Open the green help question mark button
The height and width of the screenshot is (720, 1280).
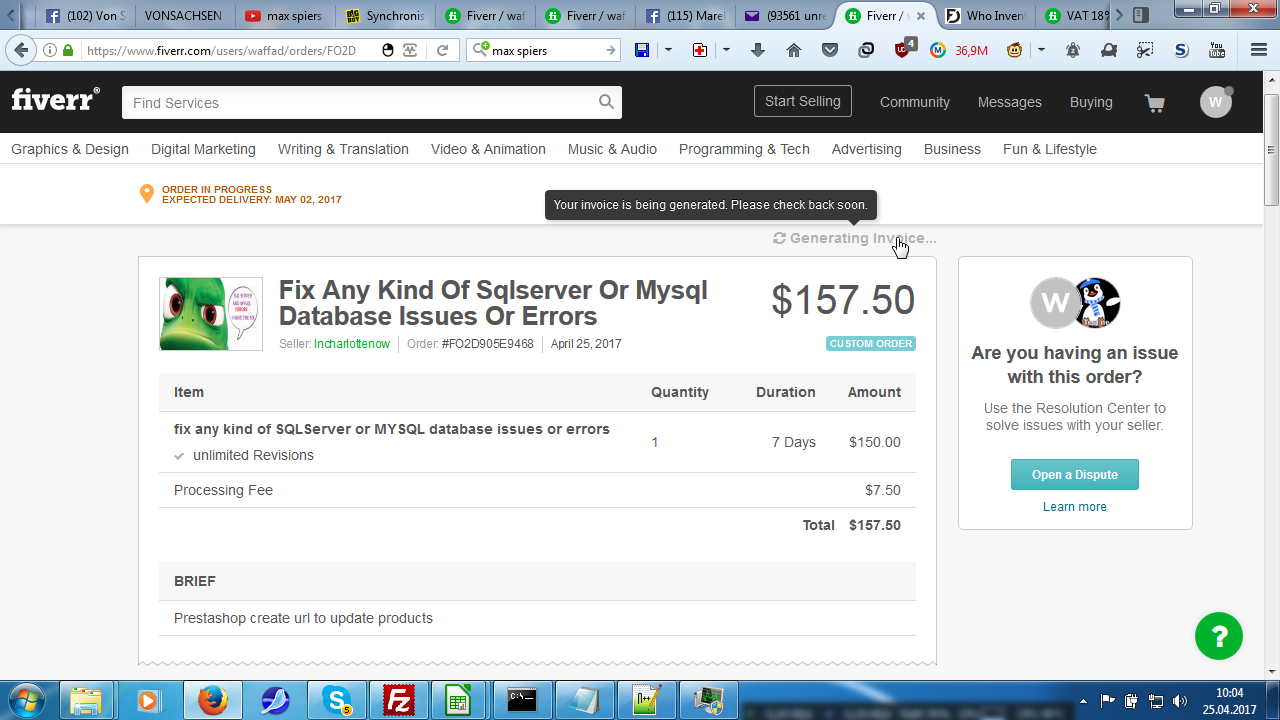(1219, 636)
